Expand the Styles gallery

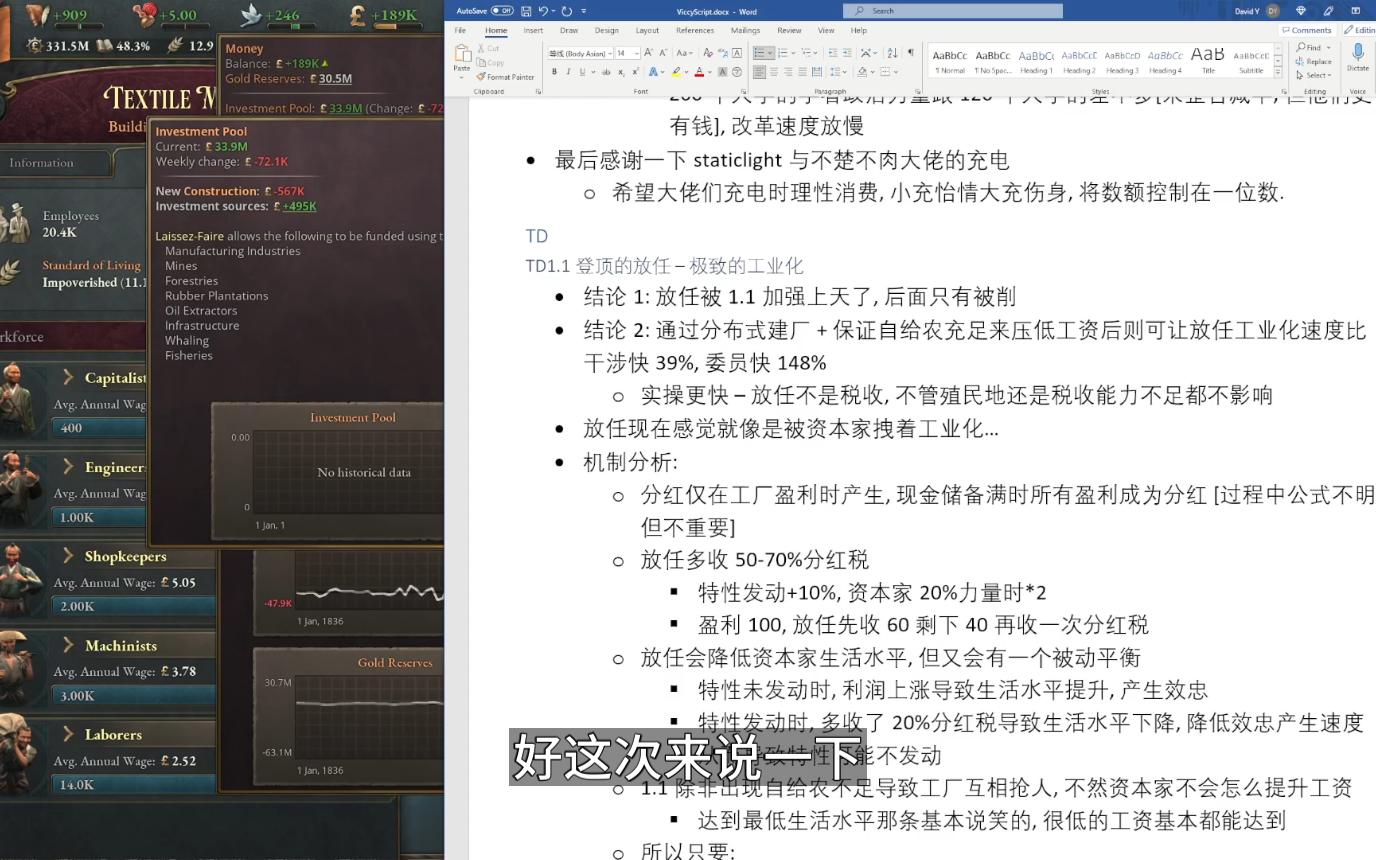point(1278,71)
